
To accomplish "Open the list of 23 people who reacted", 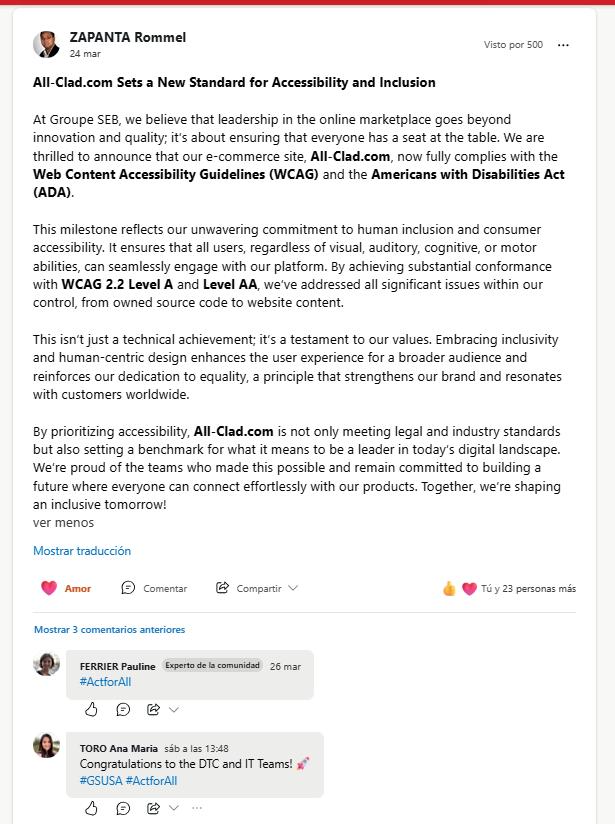I will [527, 588].
